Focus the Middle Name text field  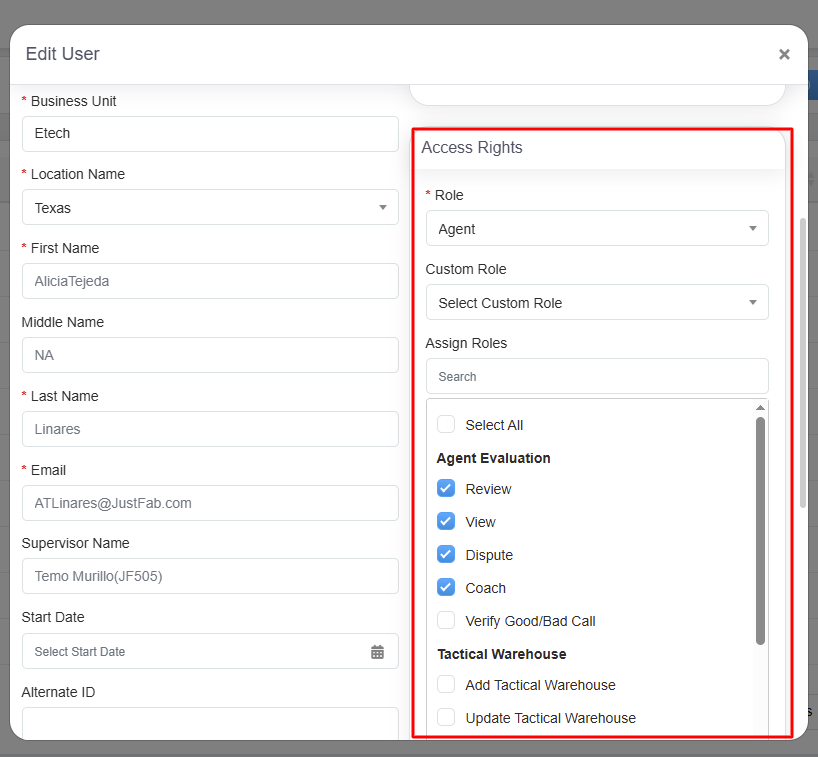click(210, 355)
